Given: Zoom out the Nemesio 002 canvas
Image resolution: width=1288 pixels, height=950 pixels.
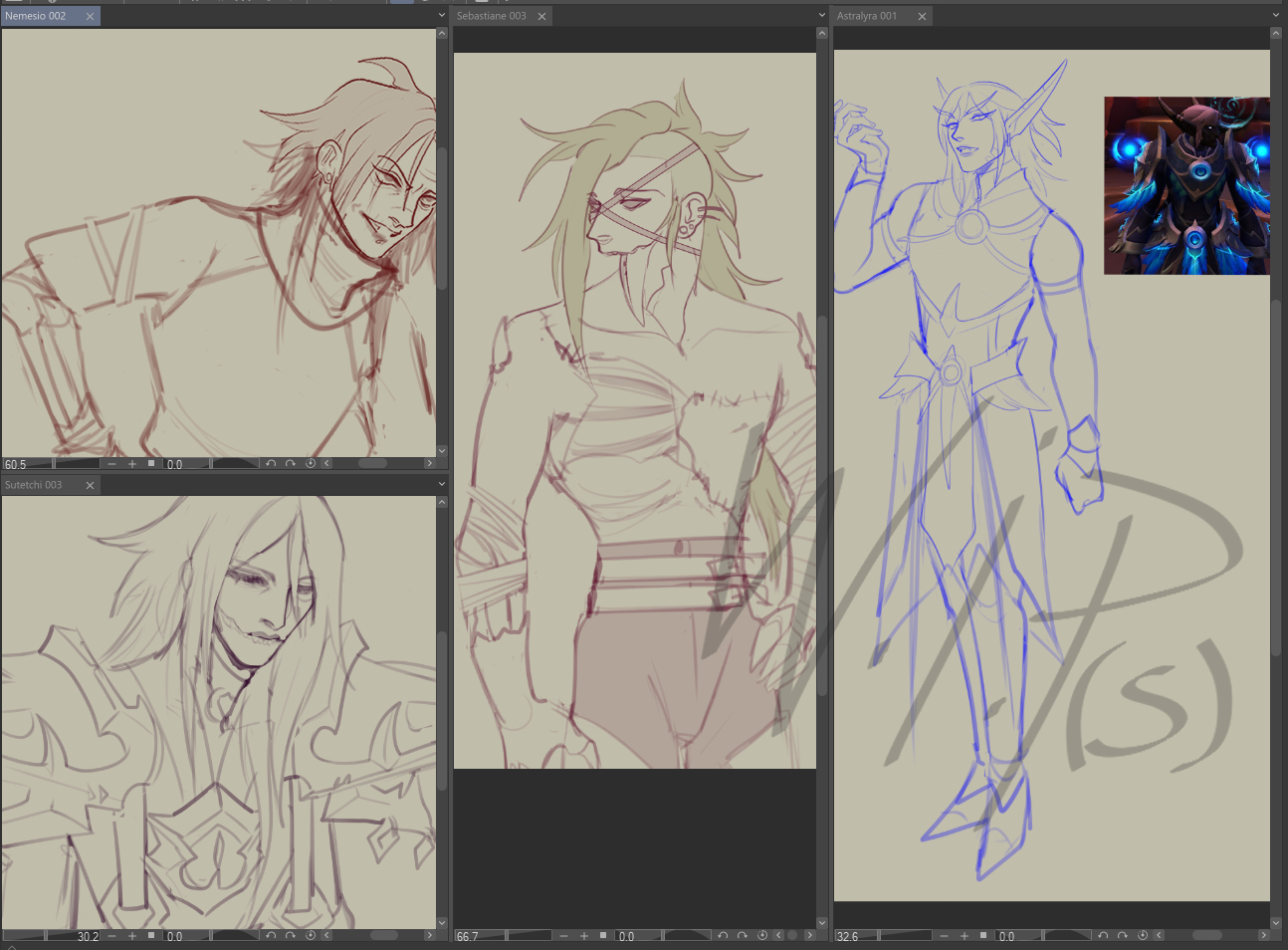Looking at the screenshot, I should (112, 464).
